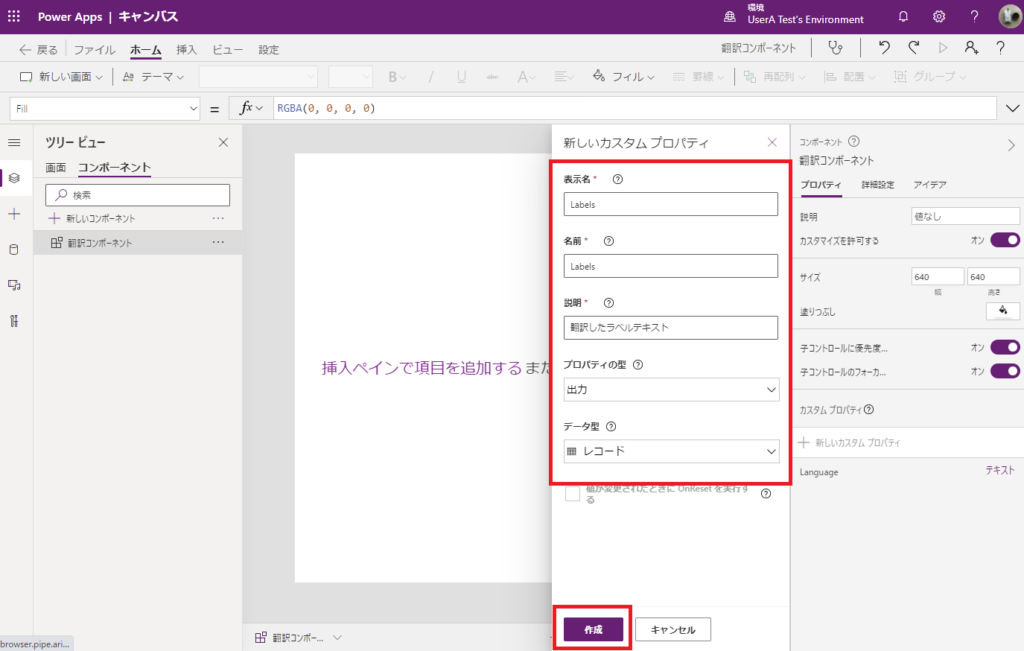Toggle 子コントロールに優先度 switch
The image size is (1024, 651).
click(1004, 347)
